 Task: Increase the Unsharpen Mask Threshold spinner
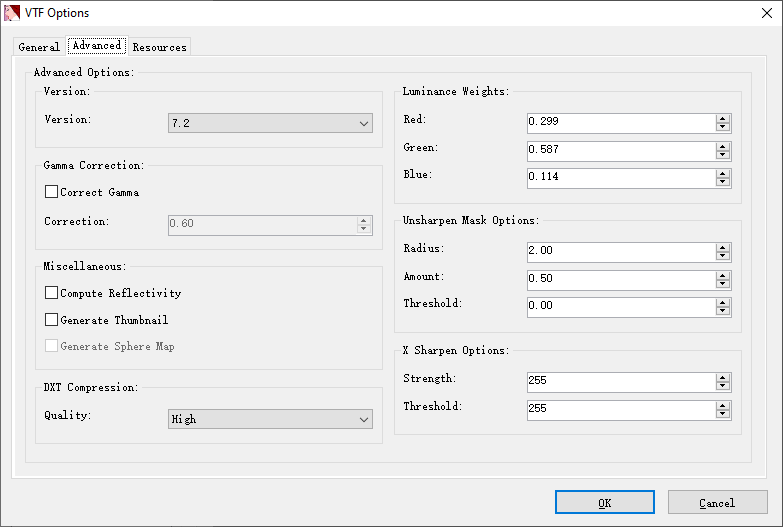coord(723,302)
